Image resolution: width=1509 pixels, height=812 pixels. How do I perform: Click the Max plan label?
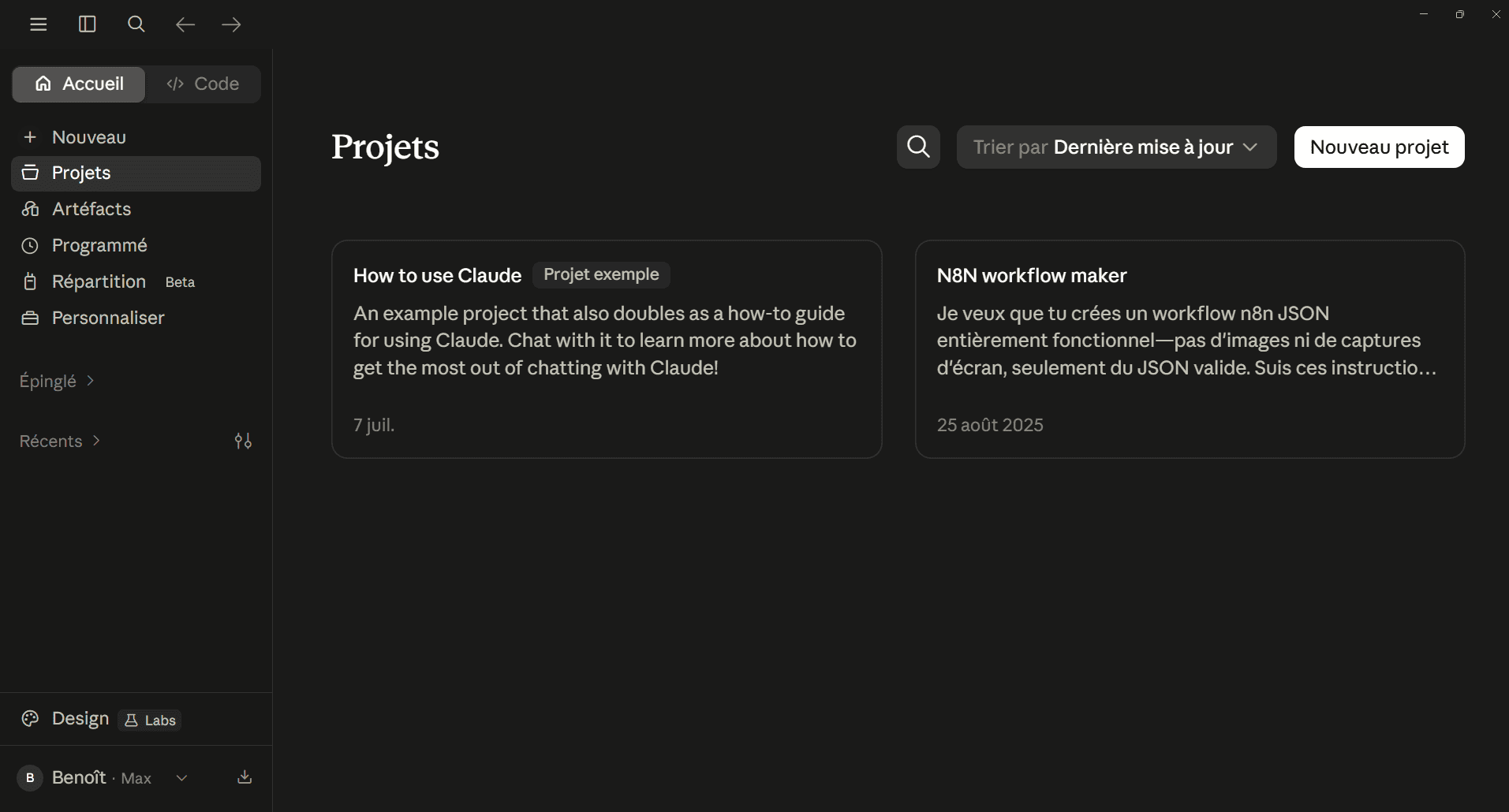(136, 778)
